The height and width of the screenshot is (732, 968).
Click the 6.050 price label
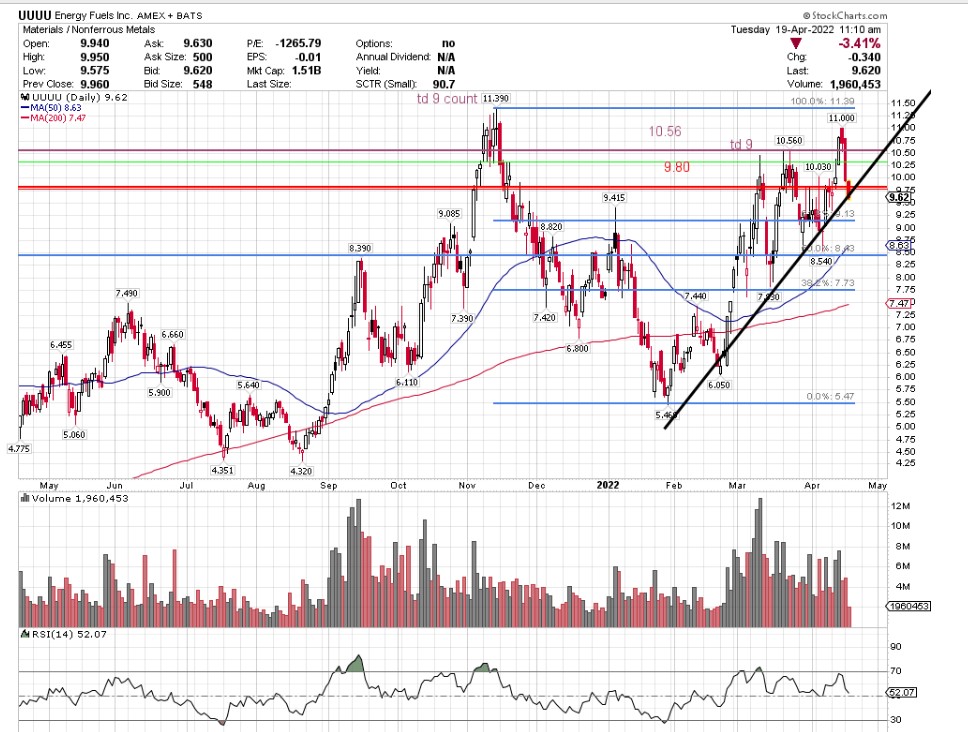tap(719, 385)
